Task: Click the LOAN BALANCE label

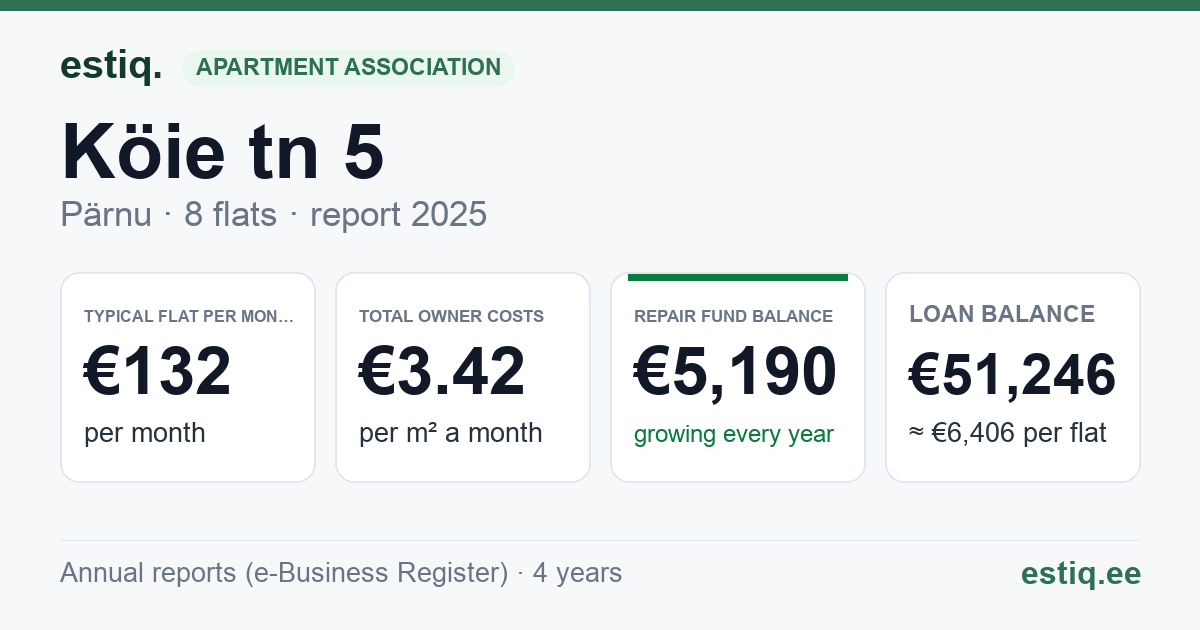Action: [x=1002, y=314]
